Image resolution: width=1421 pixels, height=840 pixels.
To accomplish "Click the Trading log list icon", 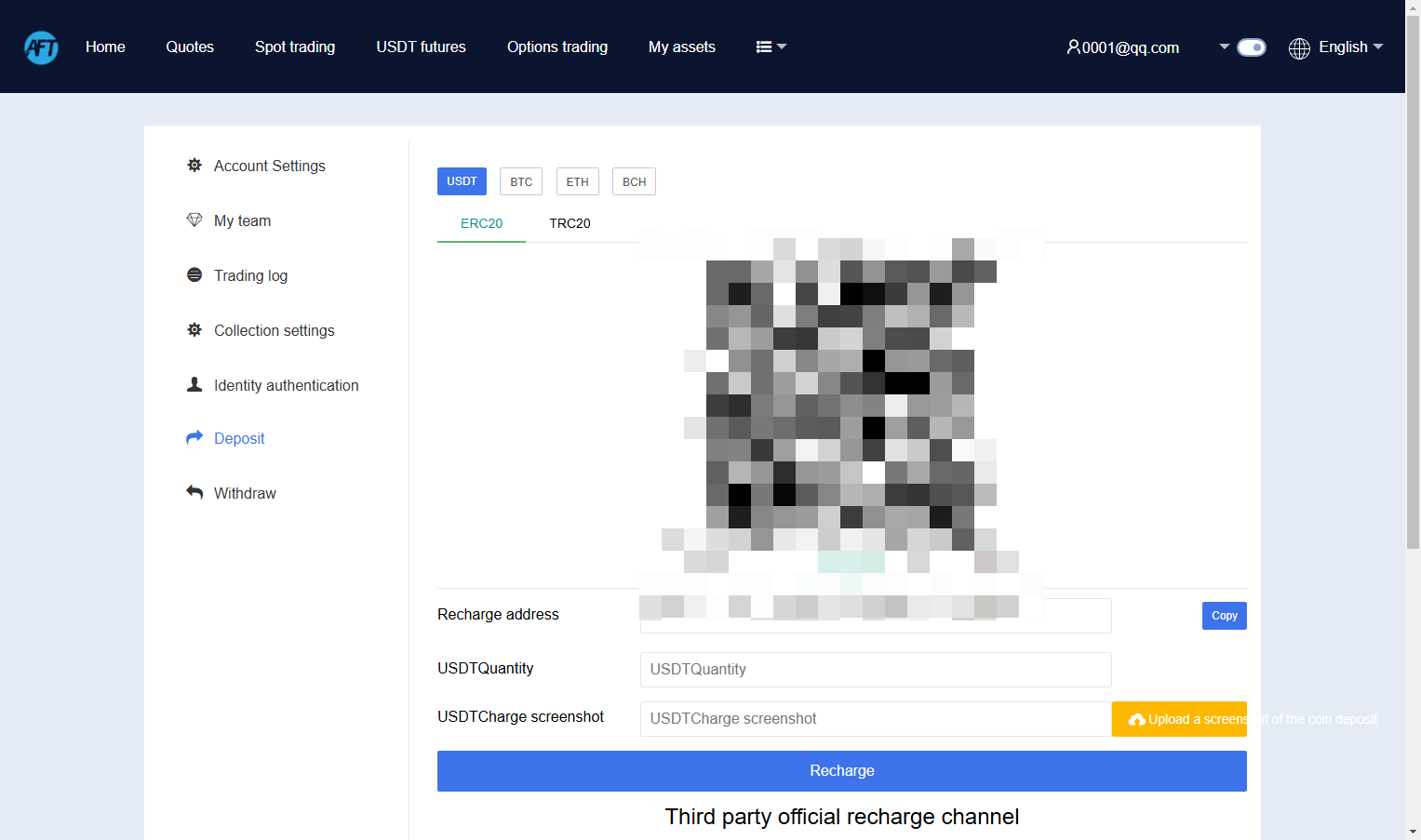I will tap(194, 274).
